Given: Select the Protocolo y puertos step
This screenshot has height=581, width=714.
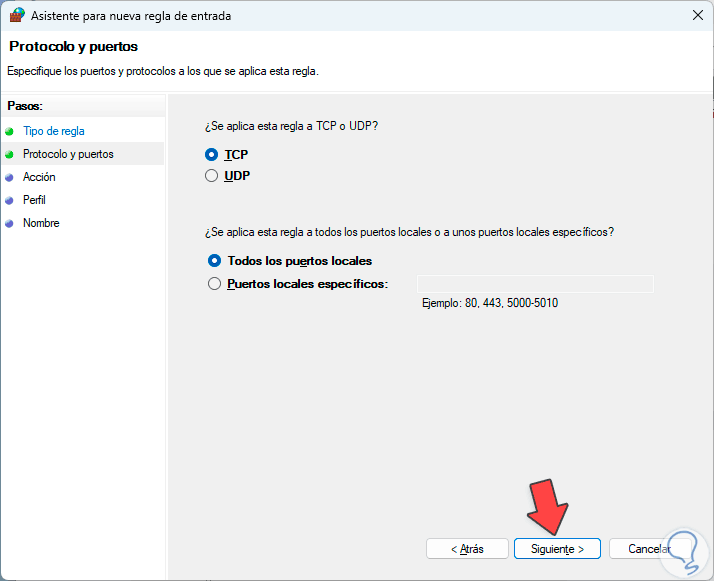Looking at the screenshot, I should coord(68,154).
